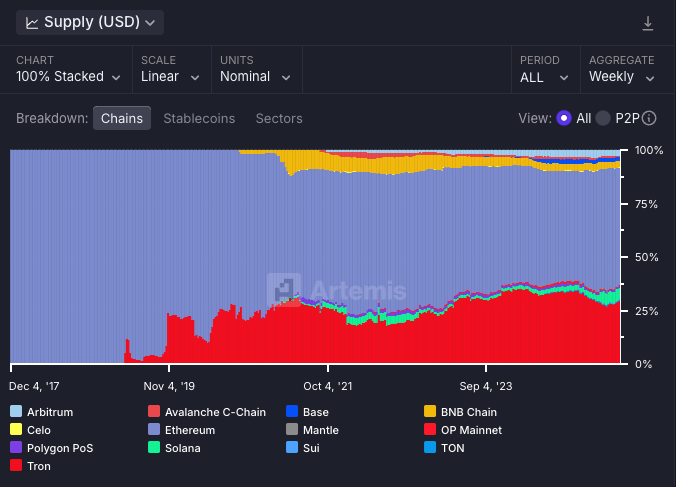Toggle the TON legend swatch
This screenshot has height=487, width=676.
430,447
